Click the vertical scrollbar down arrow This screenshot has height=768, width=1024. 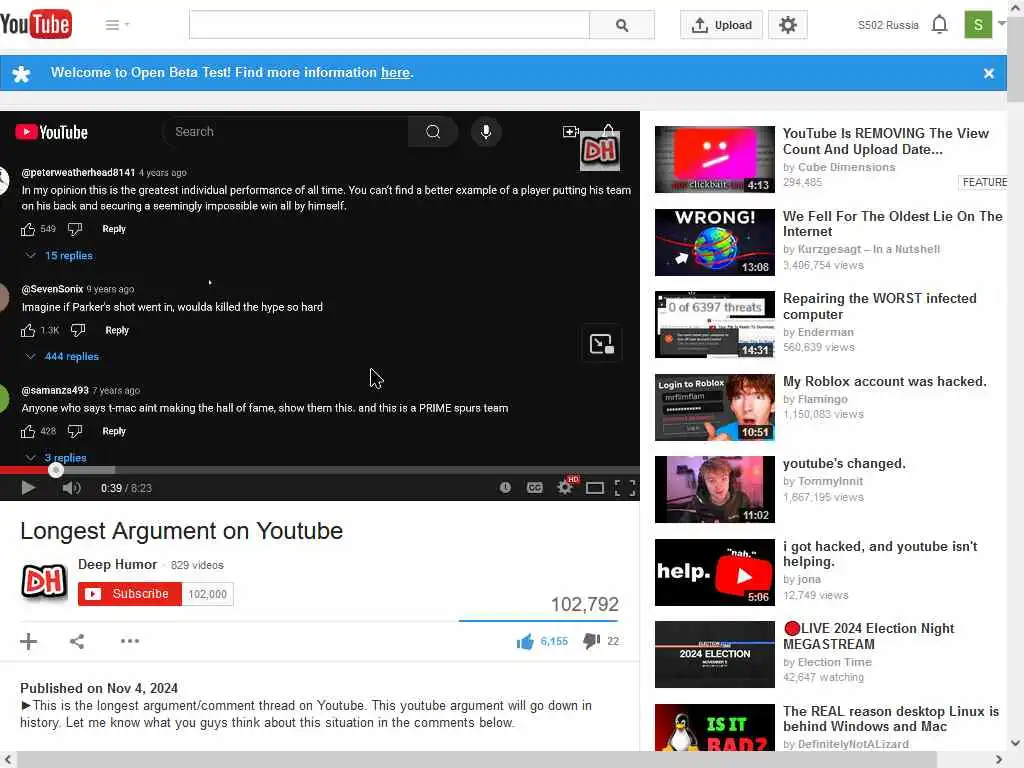1016,743
